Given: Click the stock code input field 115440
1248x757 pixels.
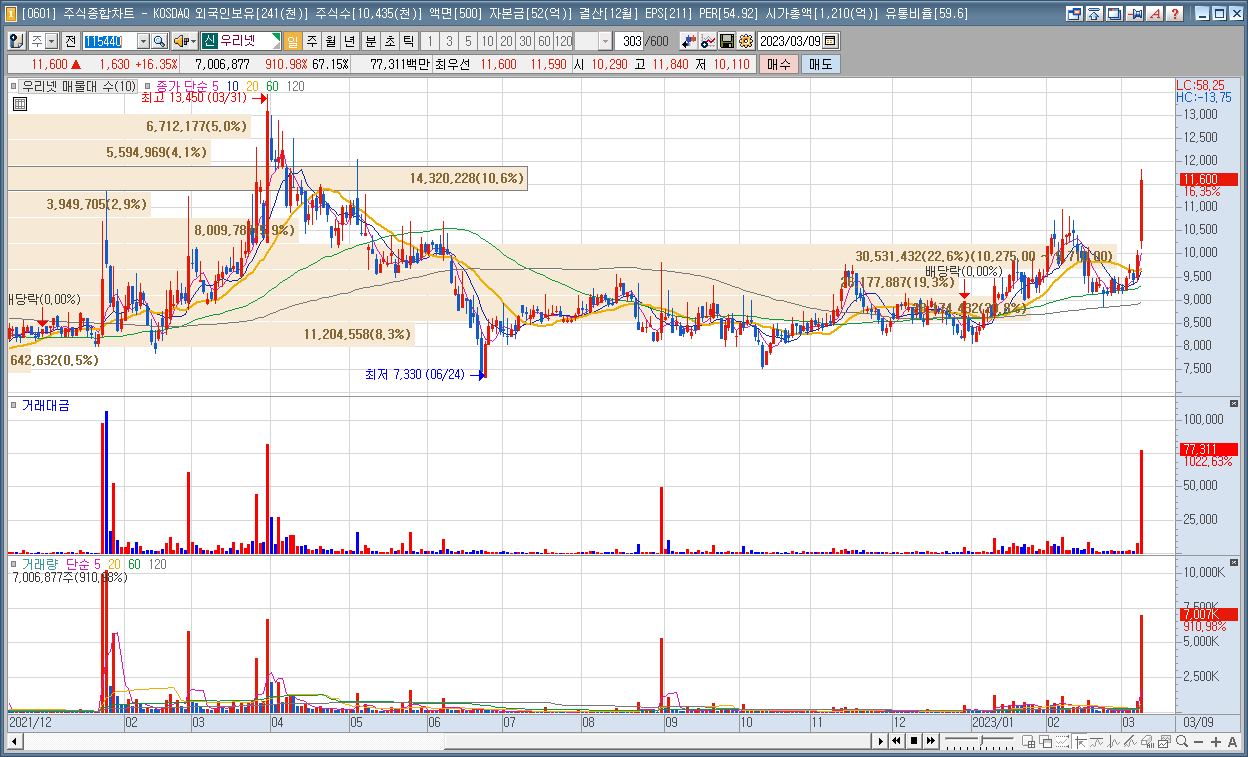Looking at the screenshot, I should [x=109, y=41].
